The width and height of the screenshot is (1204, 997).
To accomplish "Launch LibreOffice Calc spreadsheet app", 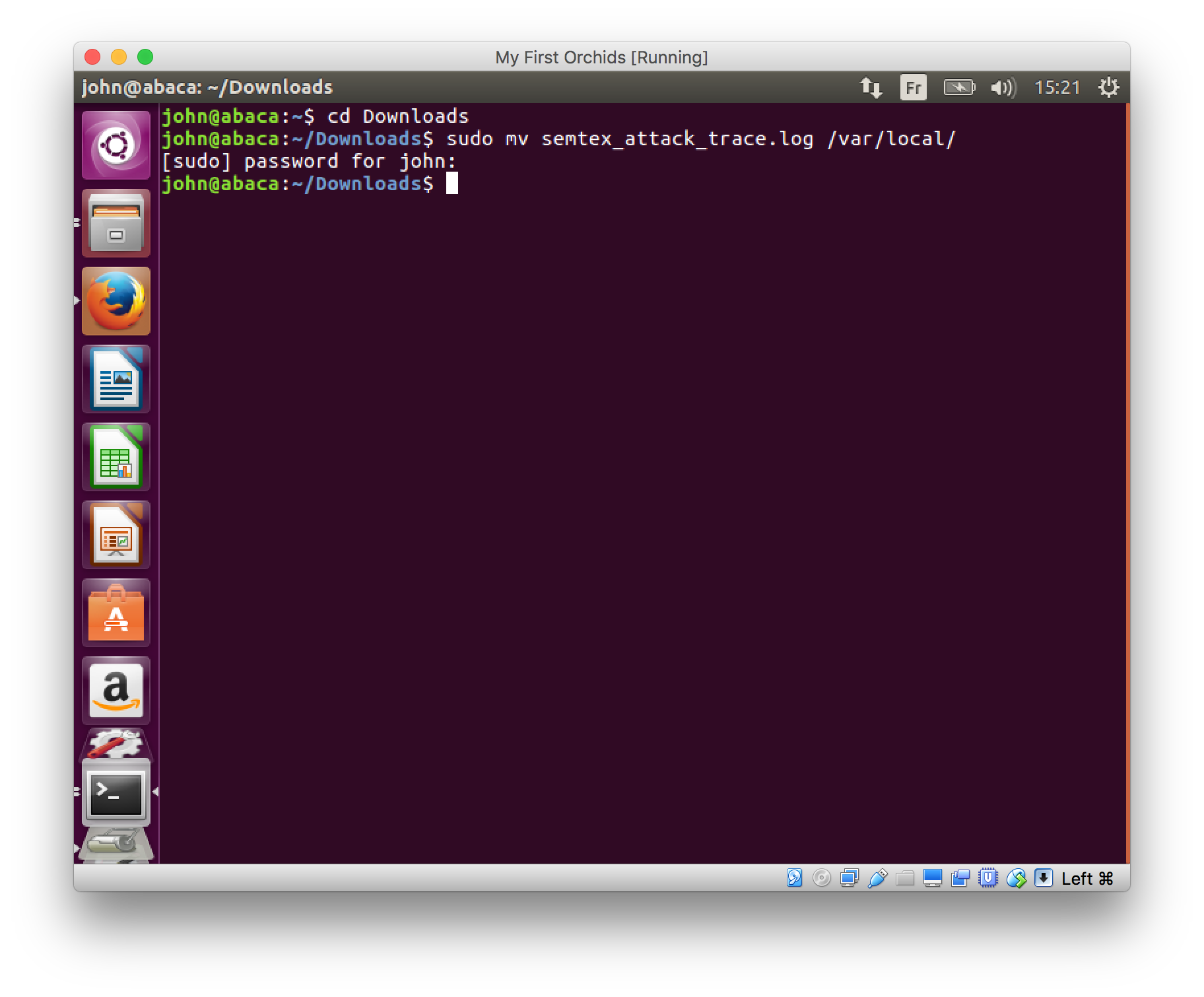I will [116, 457].
